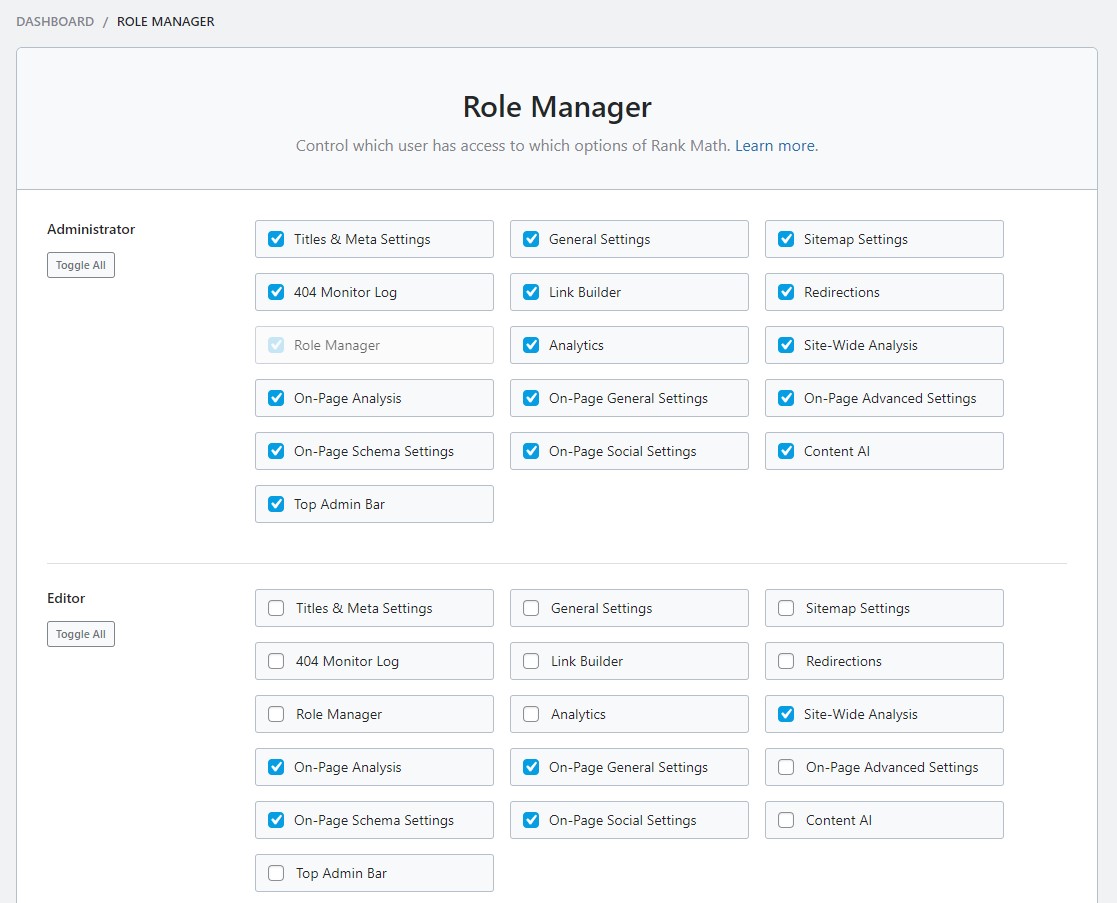Uncheck Administrator Analytics
Screen dimensions: 1117x903
click(531, 345)
